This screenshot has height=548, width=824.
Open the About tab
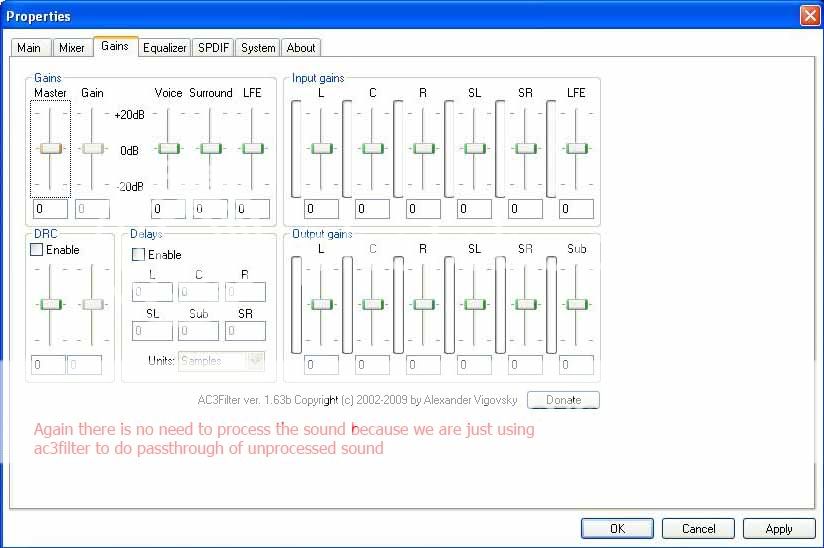[x=301, y=47]
